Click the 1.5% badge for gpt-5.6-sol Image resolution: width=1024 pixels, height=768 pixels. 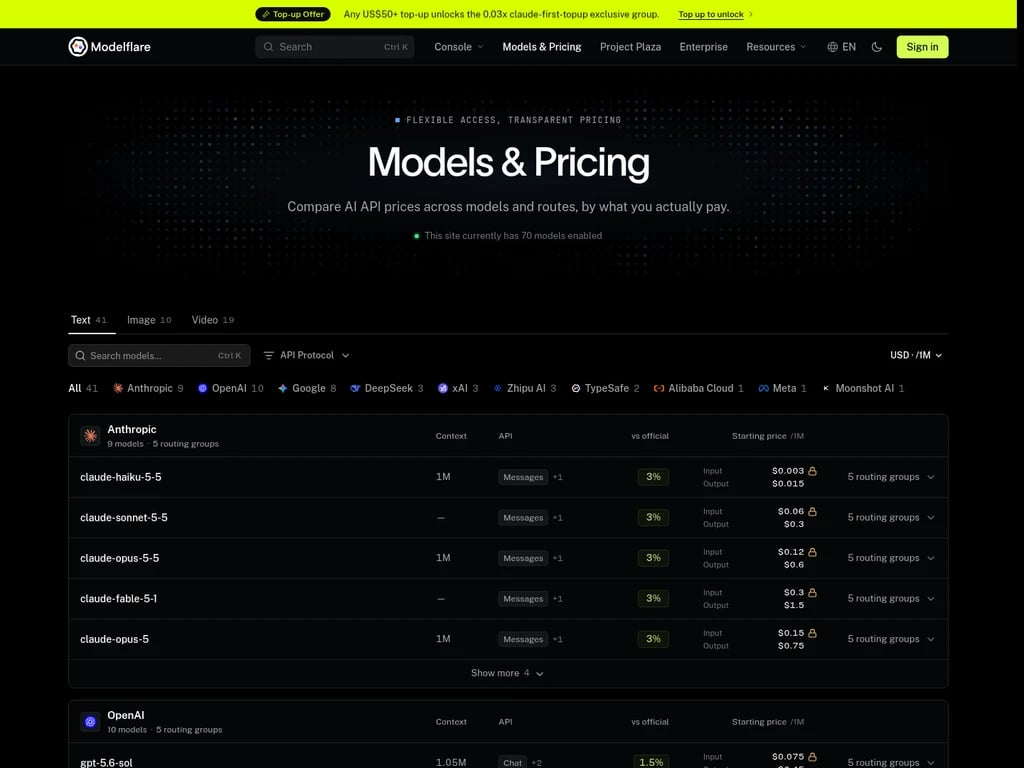coord(651,762)
